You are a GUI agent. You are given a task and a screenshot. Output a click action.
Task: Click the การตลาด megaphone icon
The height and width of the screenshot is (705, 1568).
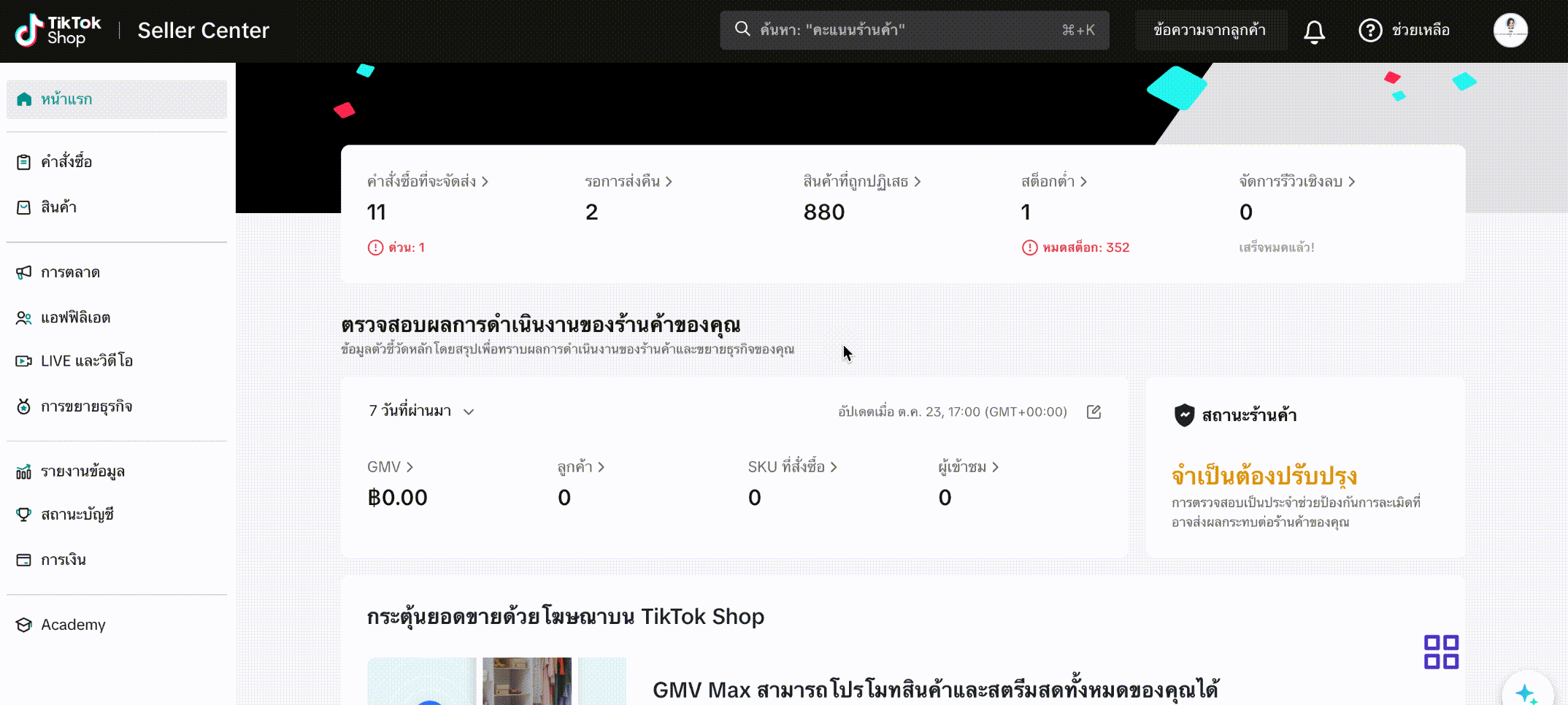click(x=23, y=272)
